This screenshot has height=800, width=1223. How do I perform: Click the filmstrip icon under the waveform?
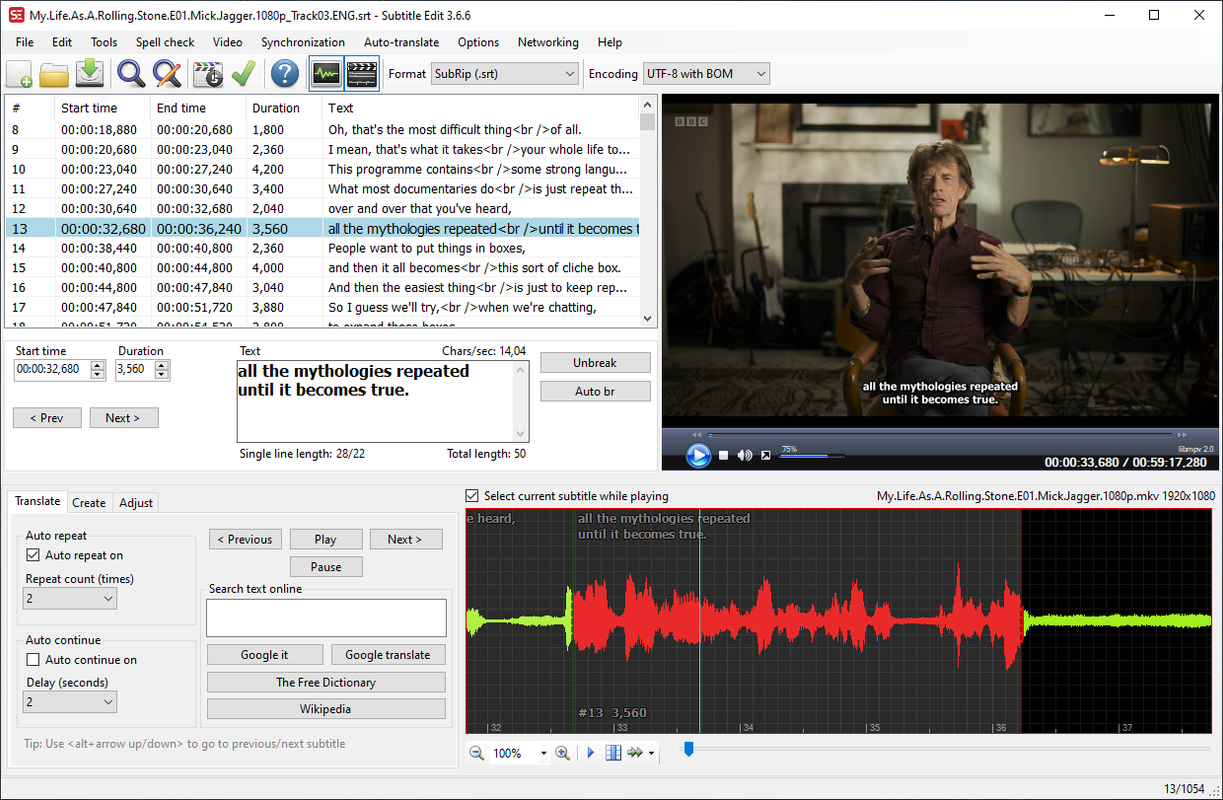point(613,753)
